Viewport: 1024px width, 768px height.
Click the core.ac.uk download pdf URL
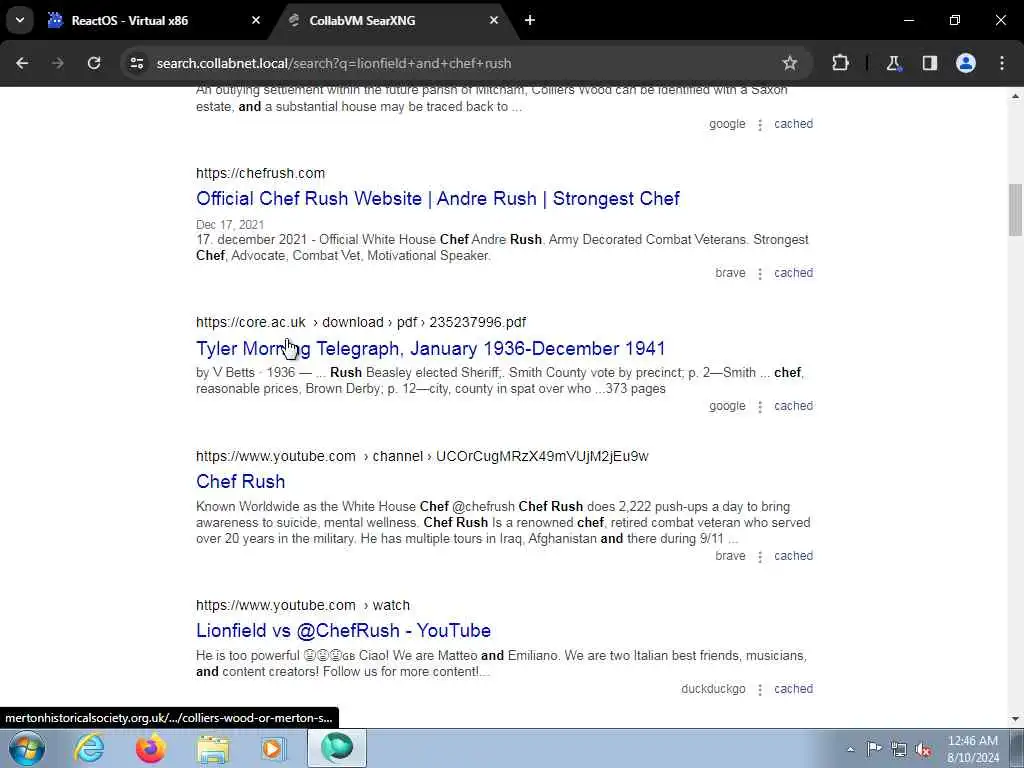[x=360, y=323]
